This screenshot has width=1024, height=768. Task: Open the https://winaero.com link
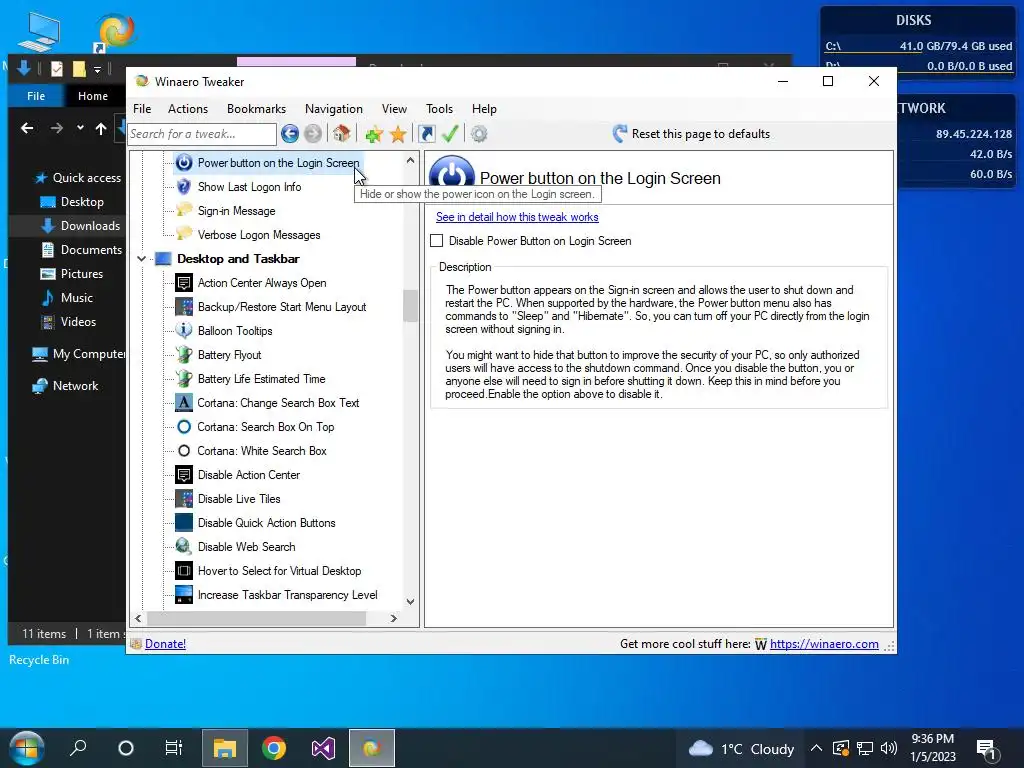pos(824,644)
